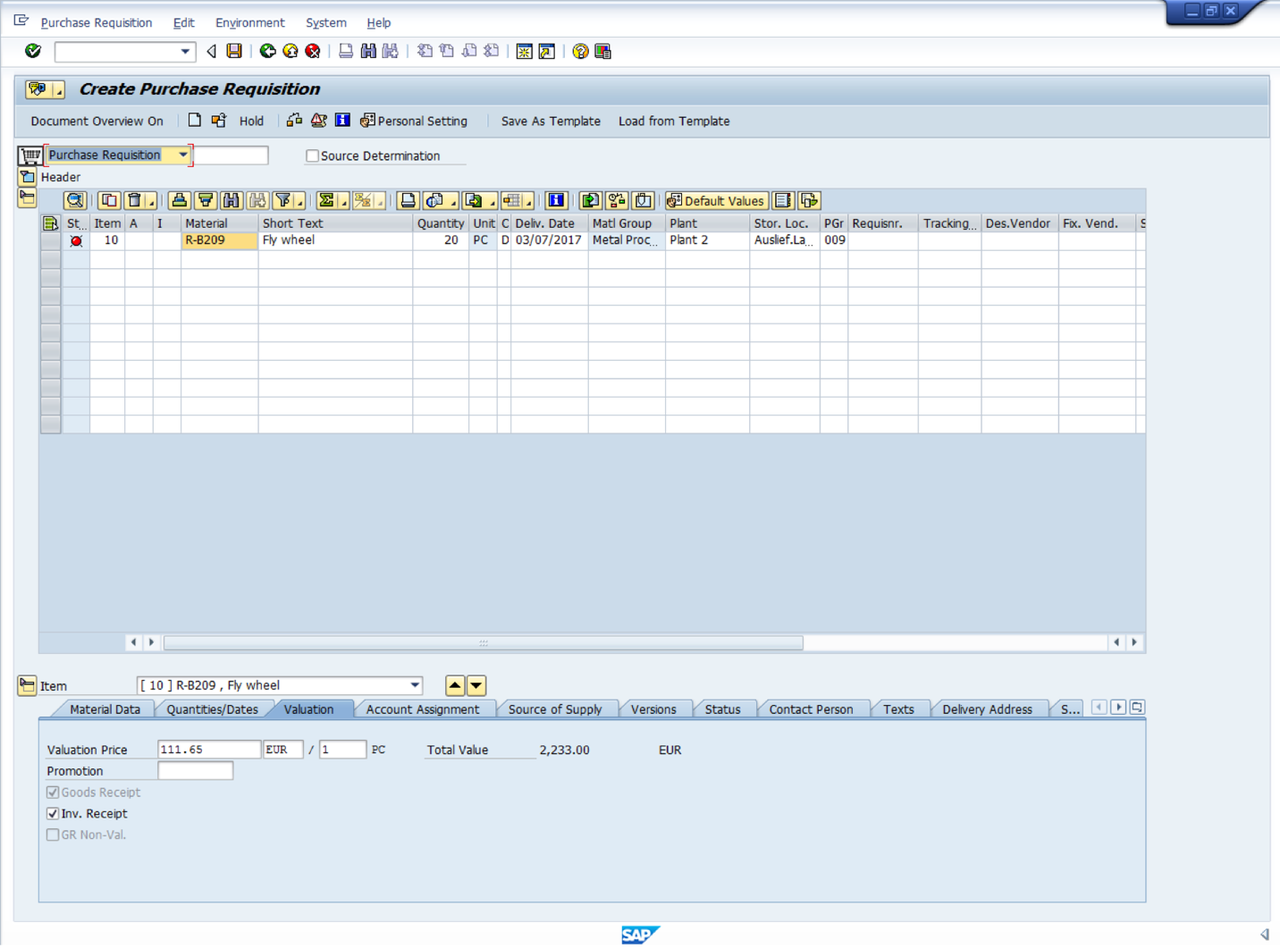
Task: Click the green Enter checkmark icon
Action: pyautogui.click(x=33, y=51)
